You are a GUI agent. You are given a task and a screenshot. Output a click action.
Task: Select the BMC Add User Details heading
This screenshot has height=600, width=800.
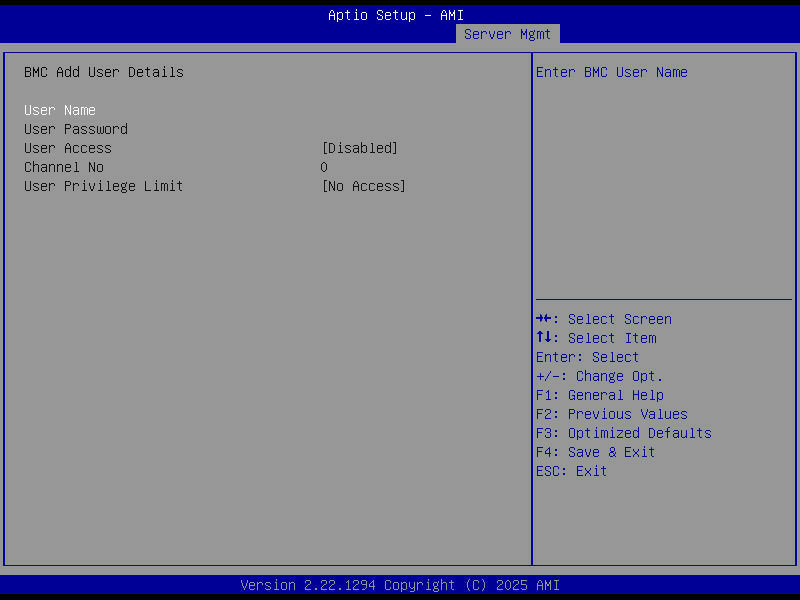103,72
